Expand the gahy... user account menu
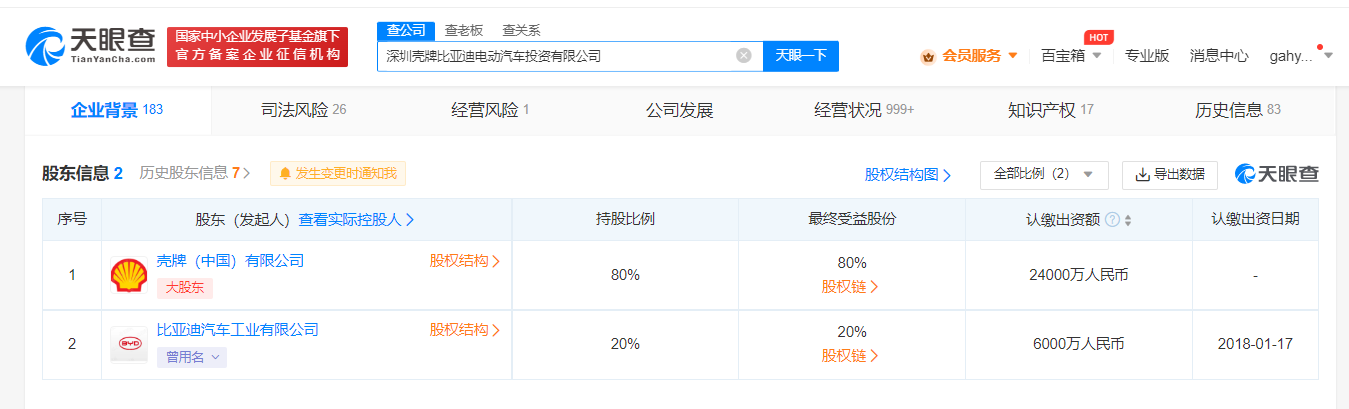 pyautogui.click(x=1301, y=56)
